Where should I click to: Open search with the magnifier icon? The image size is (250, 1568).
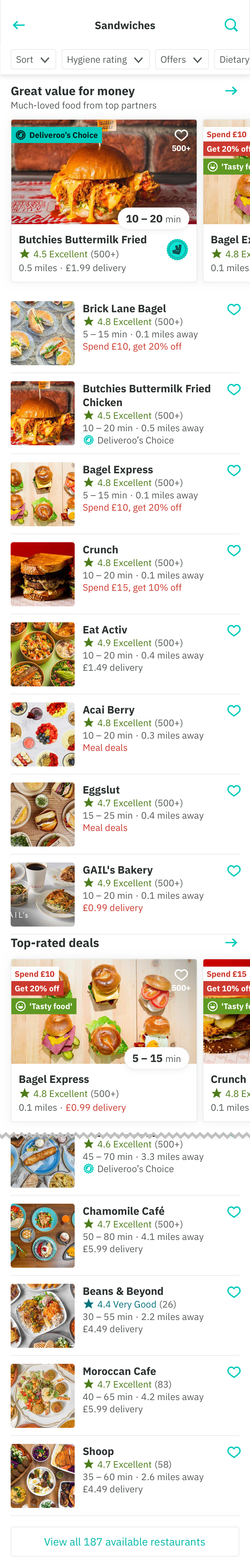click(231, 25)
